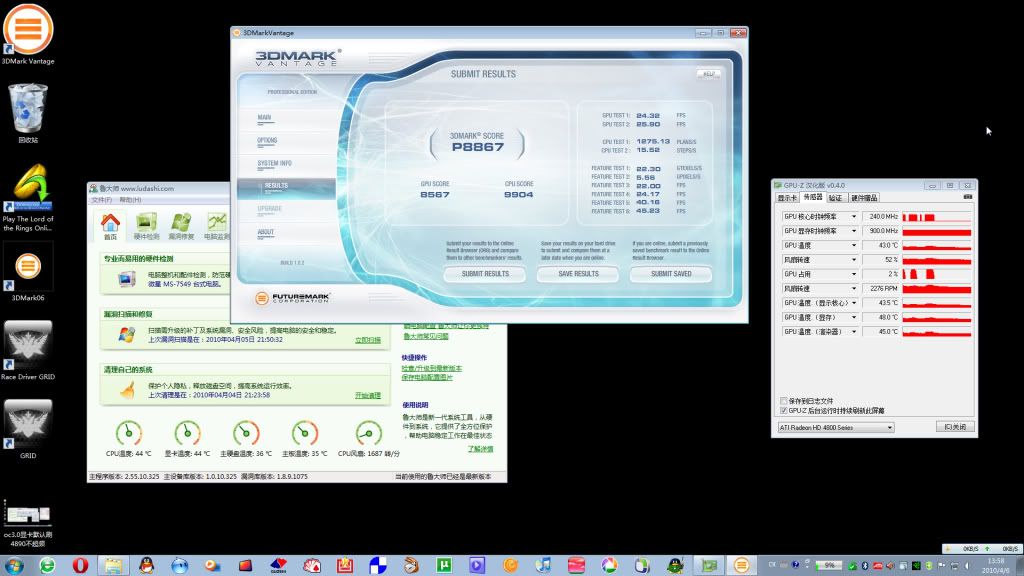Launch Race Driver GRID desktop shortcut
The width and height of the screenshot is (1024, 576).
pyautogui.click(x=28, y=345)
